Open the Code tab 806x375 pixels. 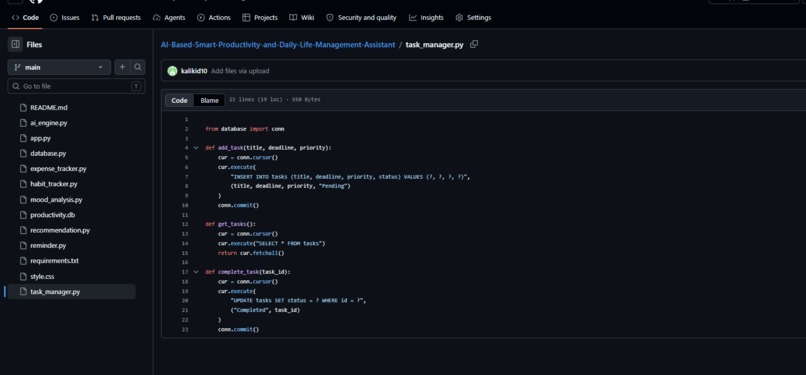(25, 17)
